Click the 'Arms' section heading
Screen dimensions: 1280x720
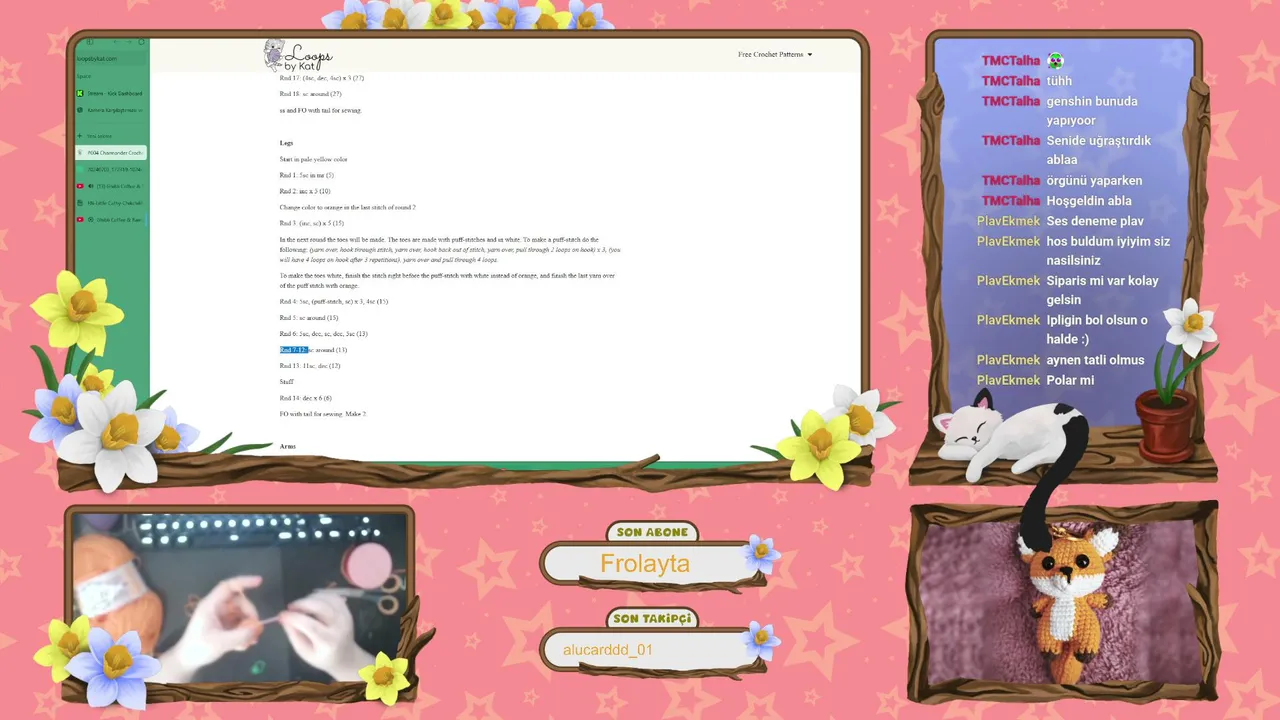point(288,446)
